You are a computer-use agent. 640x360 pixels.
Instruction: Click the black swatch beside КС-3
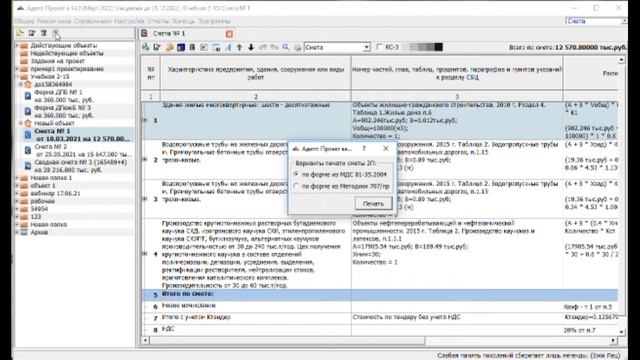(x=438, y=47)
